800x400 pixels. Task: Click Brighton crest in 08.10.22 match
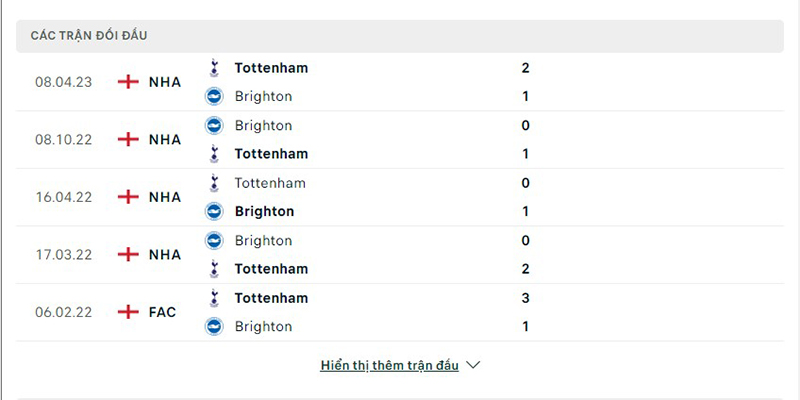pos(213,126)
